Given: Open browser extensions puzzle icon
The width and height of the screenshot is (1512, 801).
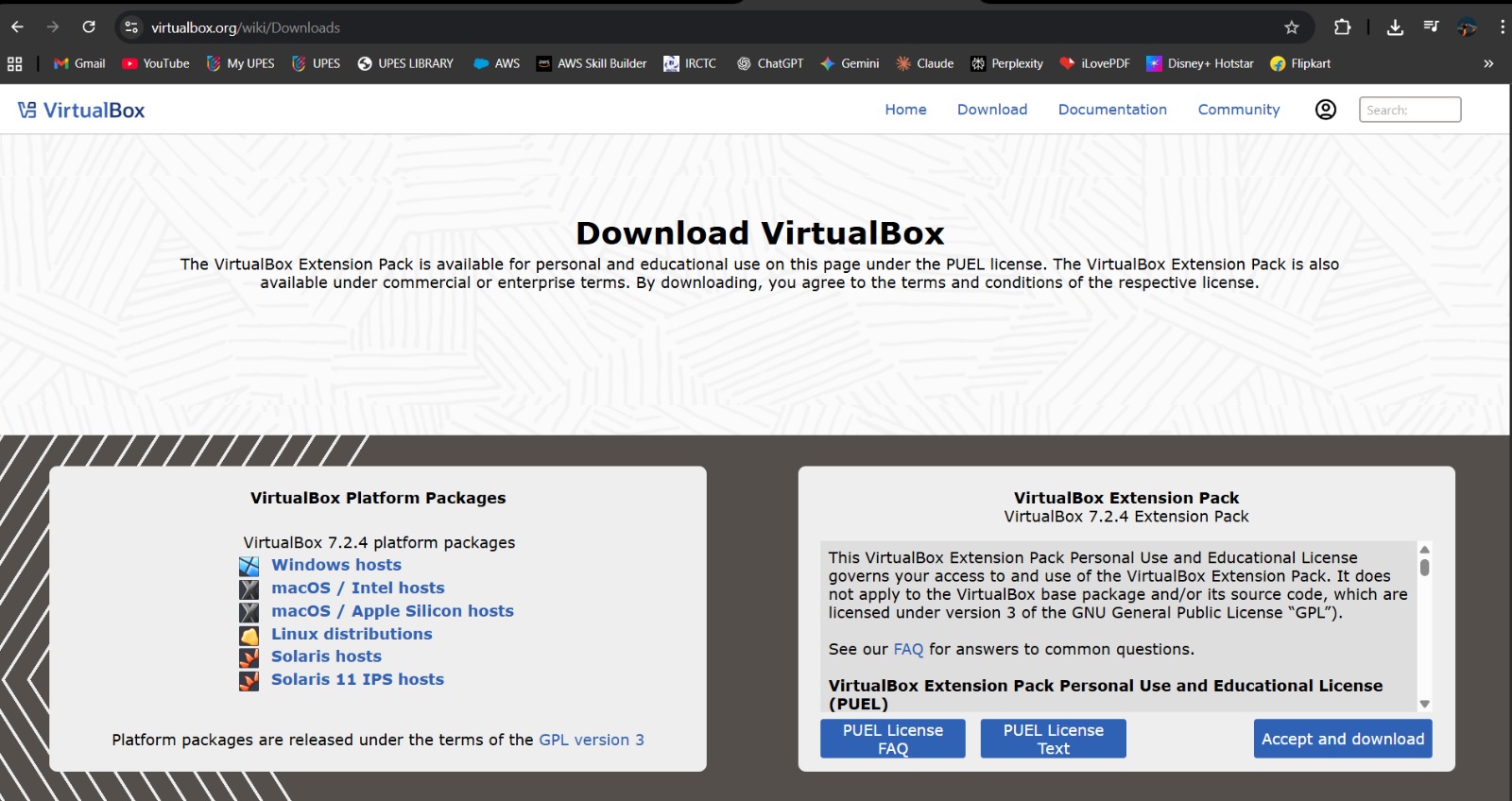Looking at the screenshot, I should pos(1342,27).
